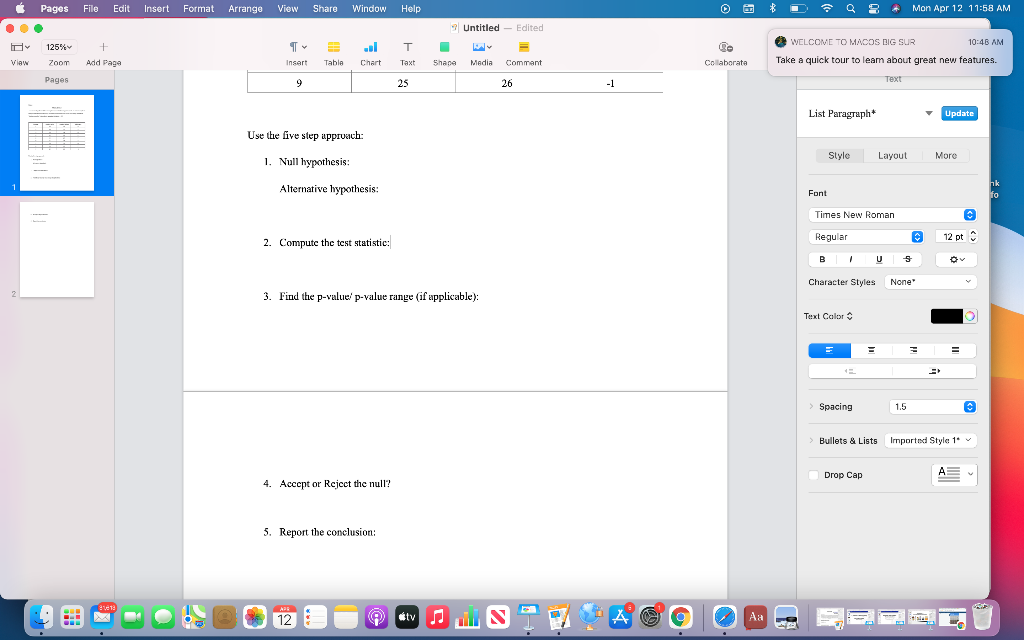The width and height of the screenshot is (1024, 640).
Task: Switch to the Layout tab
Action: (892, 155)
